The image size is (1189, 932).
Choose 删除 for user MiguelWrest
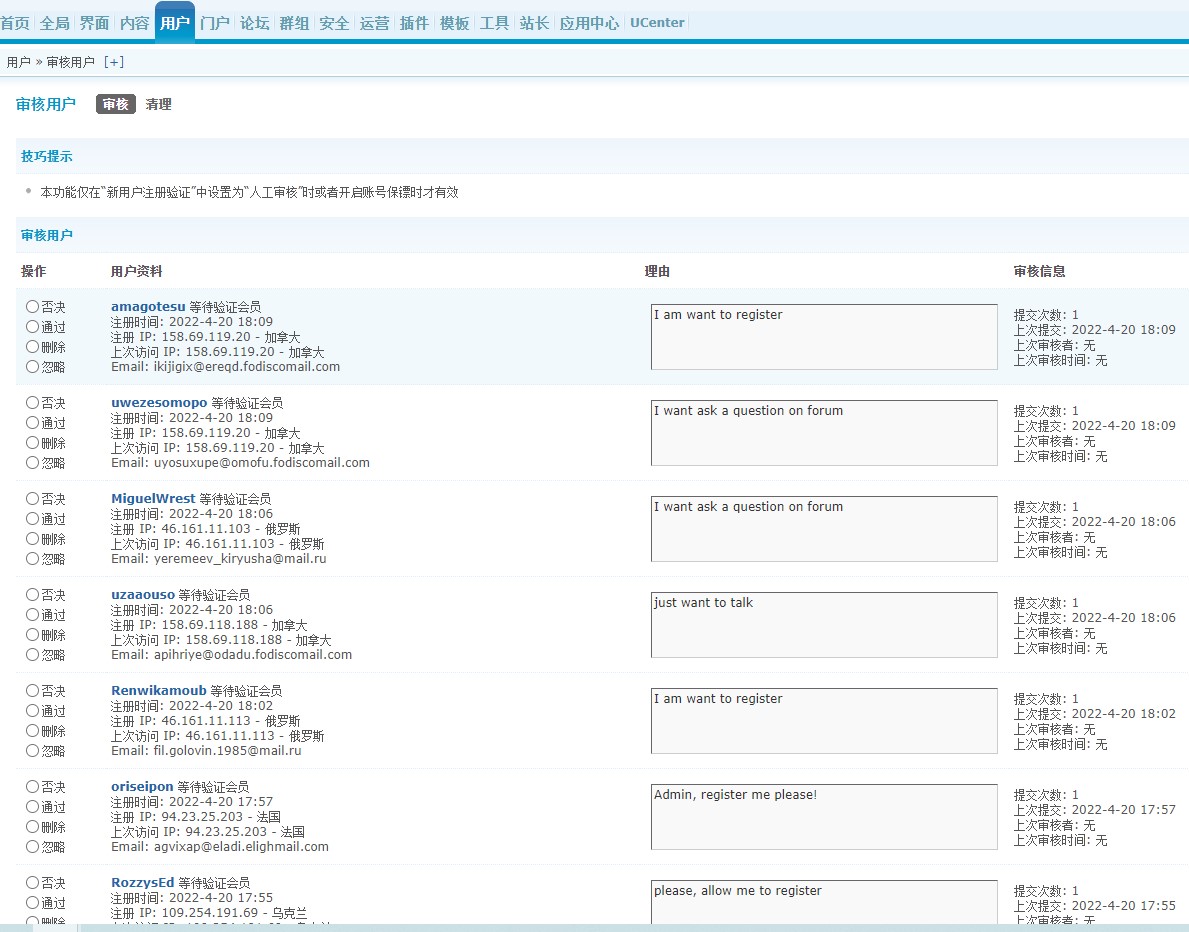tap(33, 539)
